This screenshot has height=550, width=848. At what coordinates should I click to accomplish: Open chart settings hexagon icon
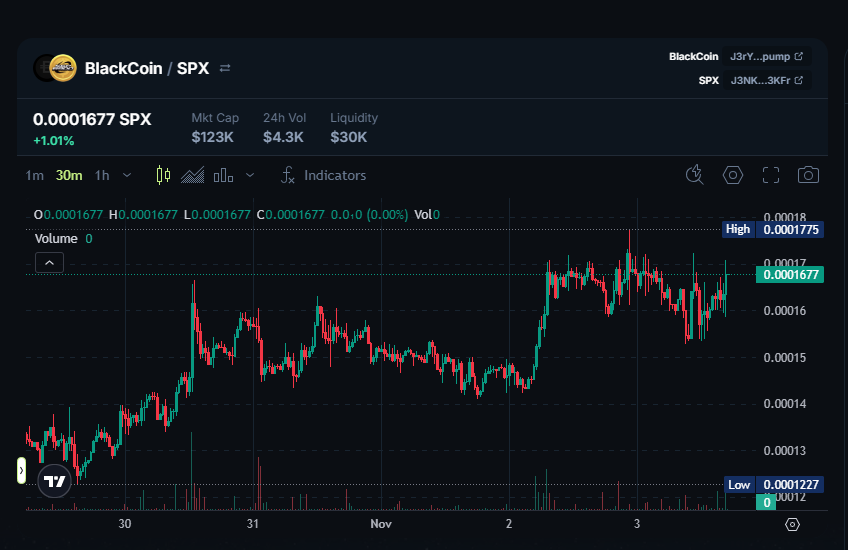pyautogui.click(x=733, y=175)
